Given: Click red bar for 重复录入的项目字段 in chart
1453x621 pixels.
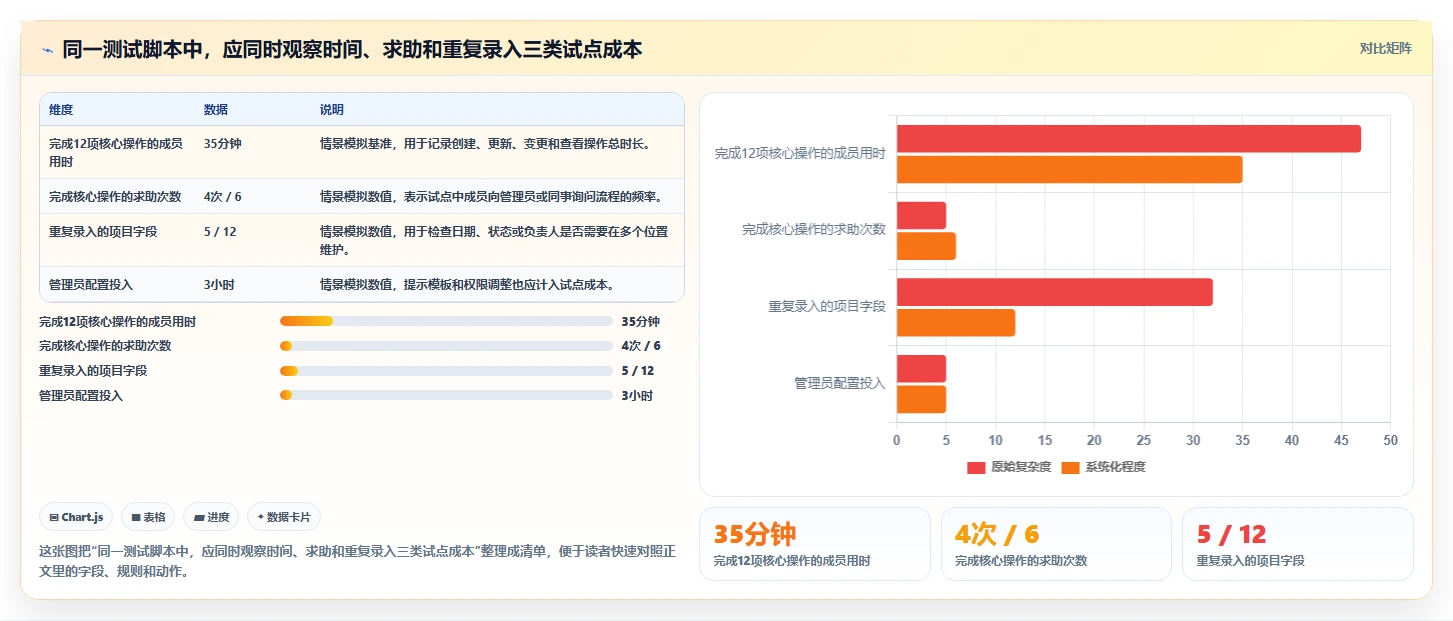Looking at the screenshot, I should [1055, 292].
